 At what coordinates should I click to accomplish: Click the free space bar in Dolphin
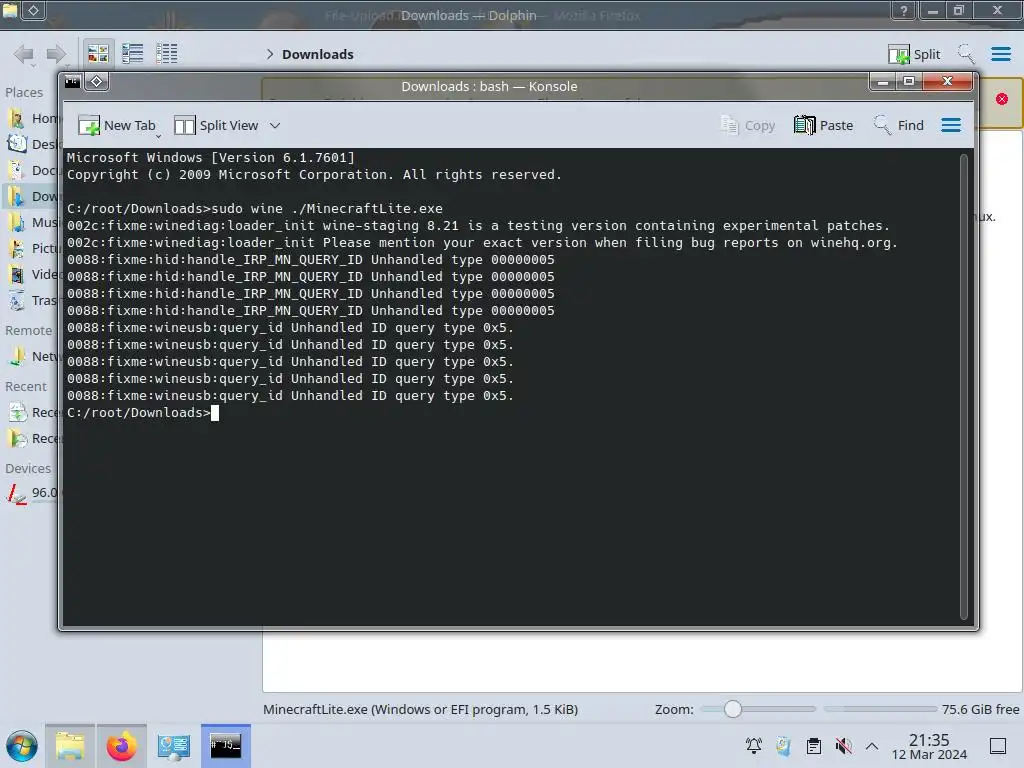click(x=880, y=709)
